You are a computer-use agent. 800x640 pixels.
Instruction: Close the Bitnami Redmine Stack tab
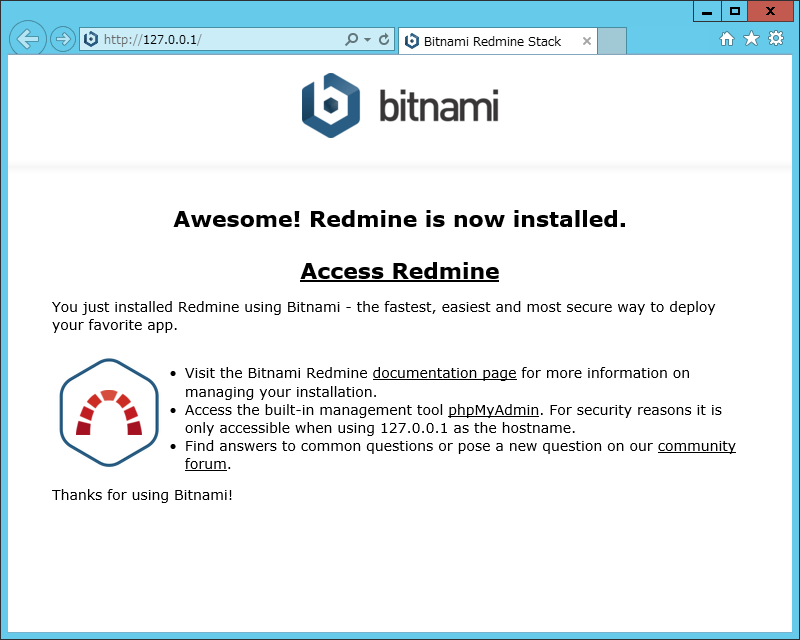[587, 41]
